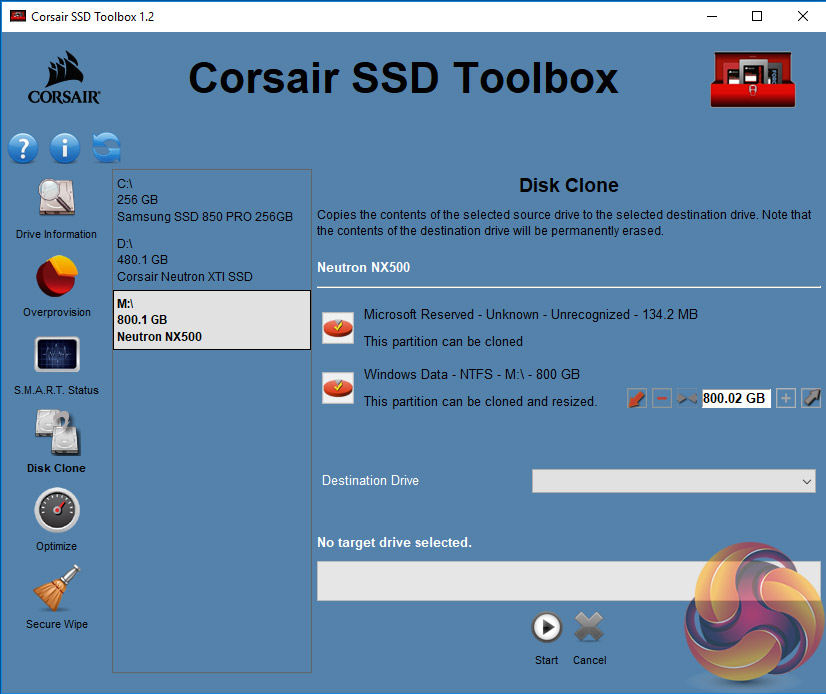Image resolution: width=826 pixels, height=694 pixels.
Task: Open the blue info icon
Action: tap(65, 148)
